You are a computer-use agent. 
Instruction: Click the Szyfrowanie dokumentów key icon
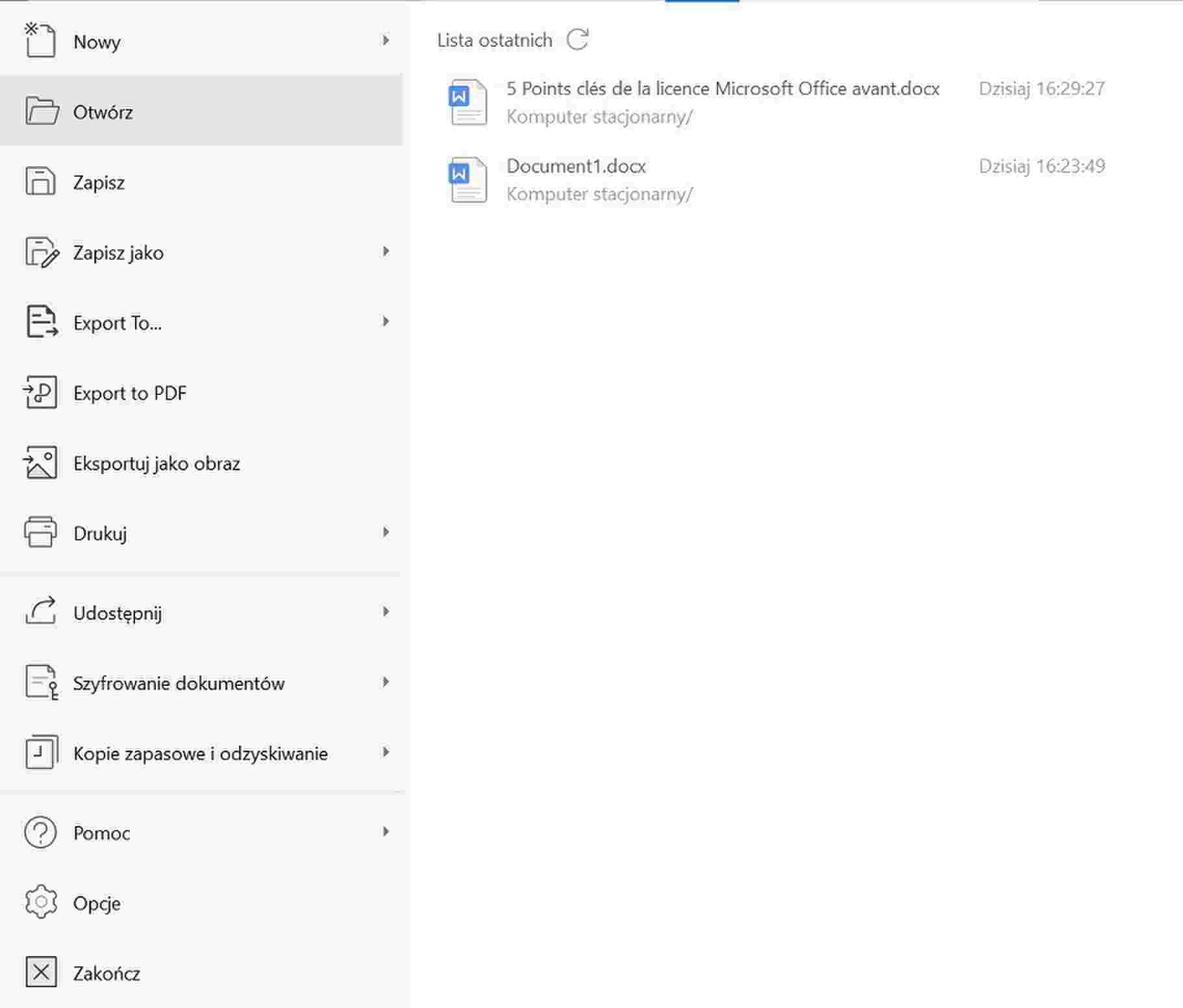[x=42, y=682]
